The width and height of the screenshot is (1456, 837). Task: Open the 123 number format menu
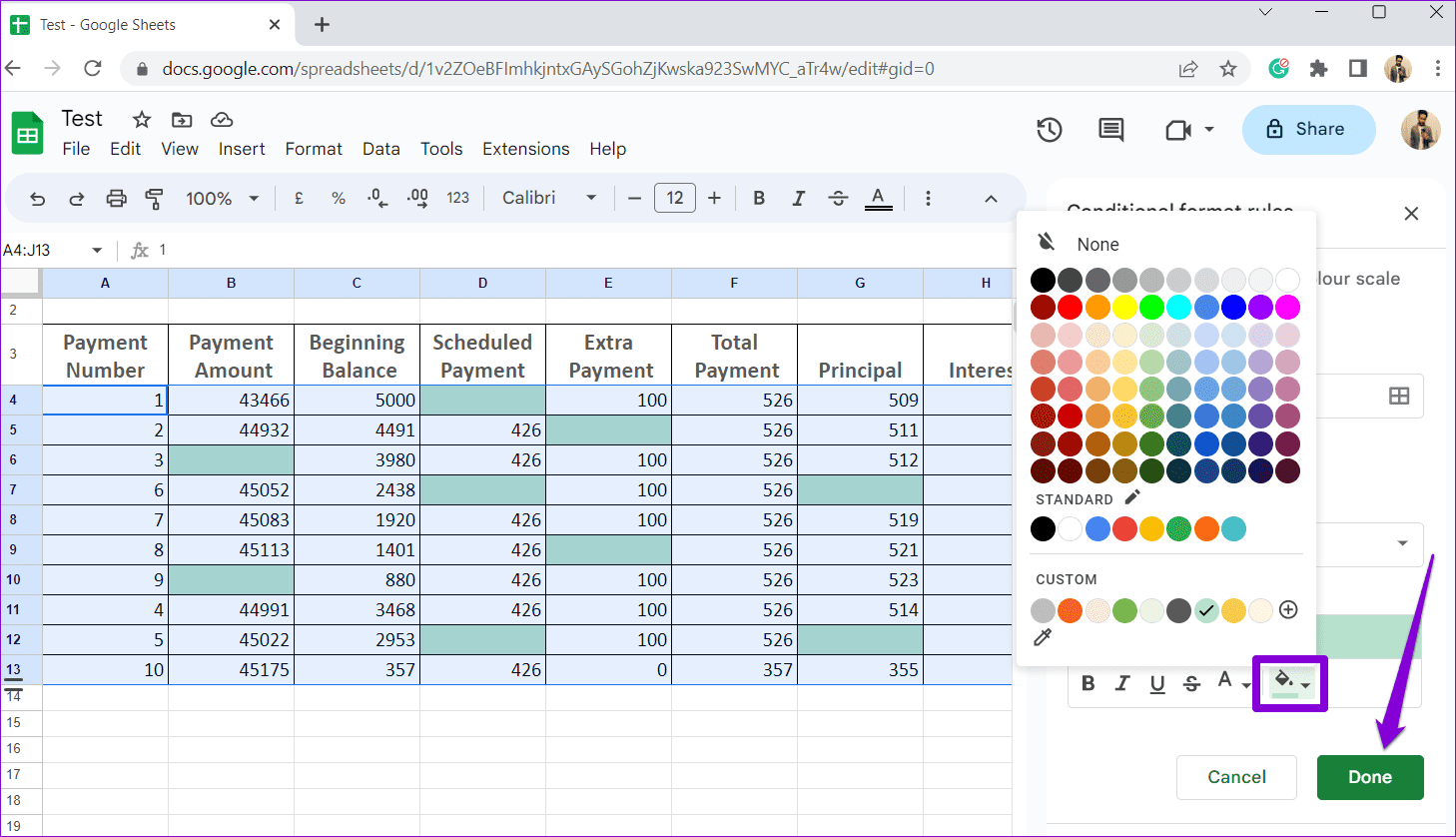(x=457, y=199)
